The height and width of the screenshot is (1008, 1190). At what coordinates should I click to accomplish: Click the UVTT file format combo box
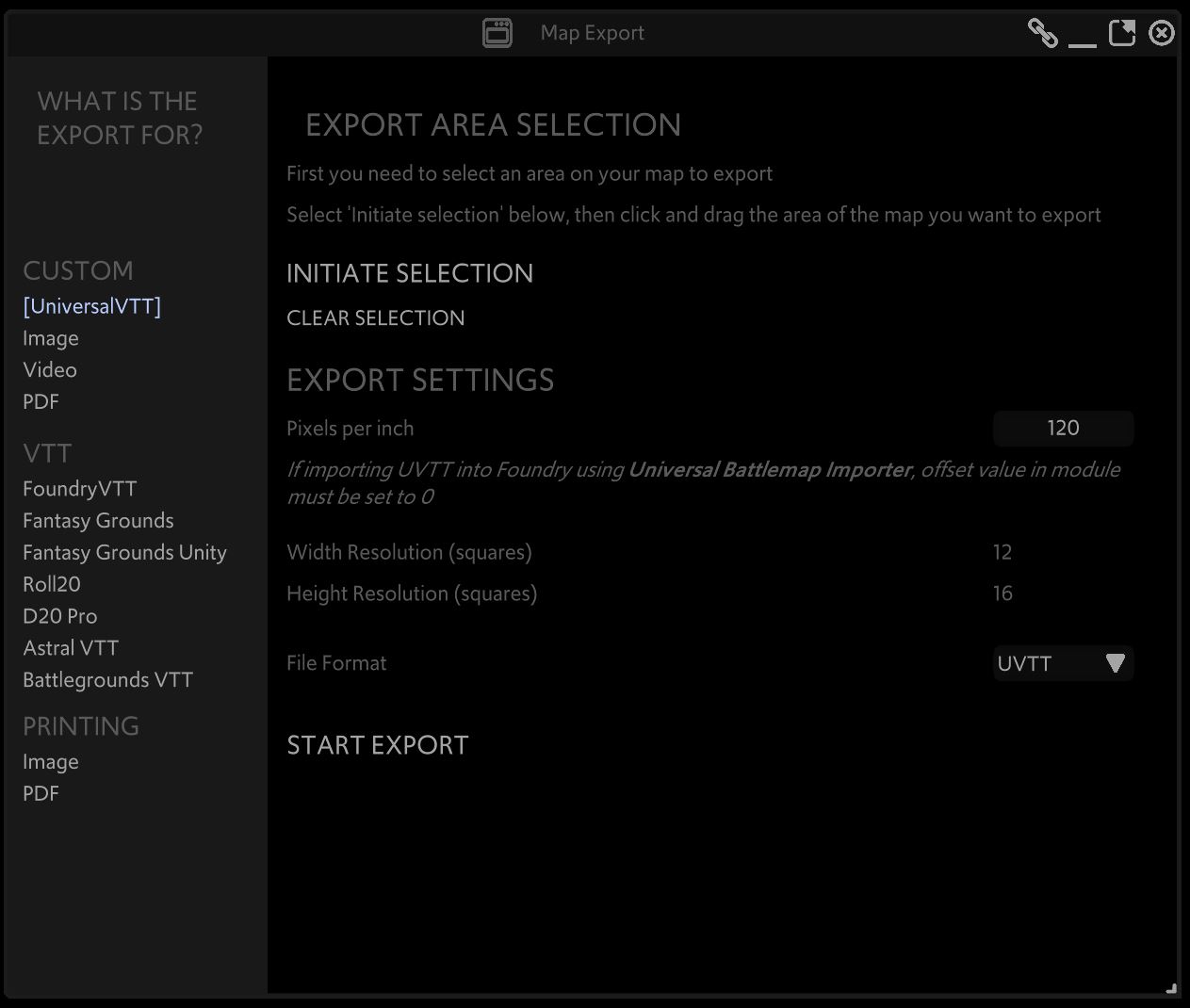point(1046,663)
